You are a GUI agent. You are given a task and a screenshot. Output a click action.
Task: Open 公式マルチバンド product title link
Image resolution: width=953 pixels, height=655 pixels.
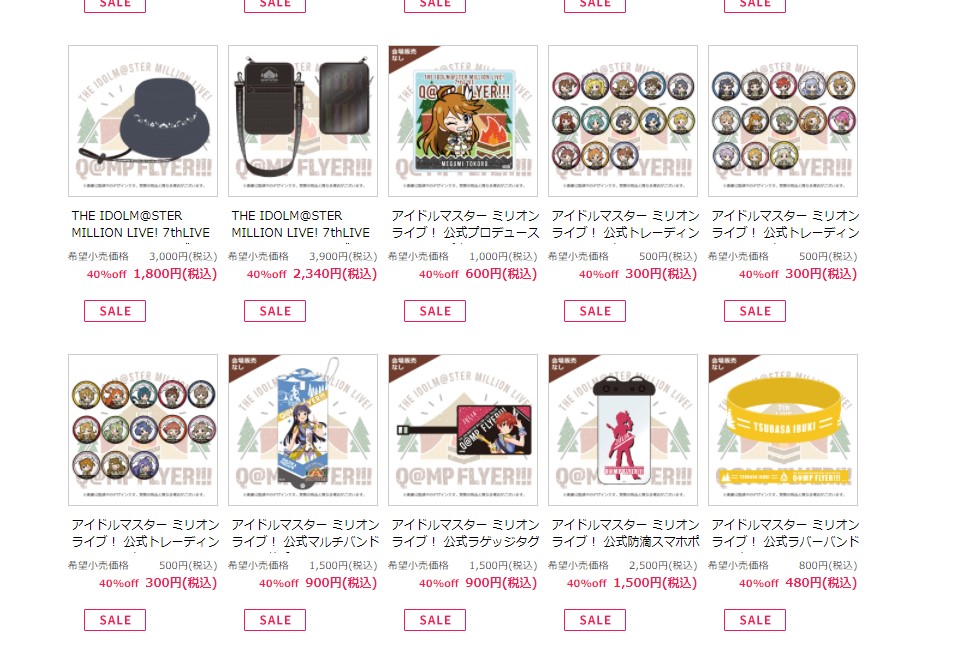[305, 533]
